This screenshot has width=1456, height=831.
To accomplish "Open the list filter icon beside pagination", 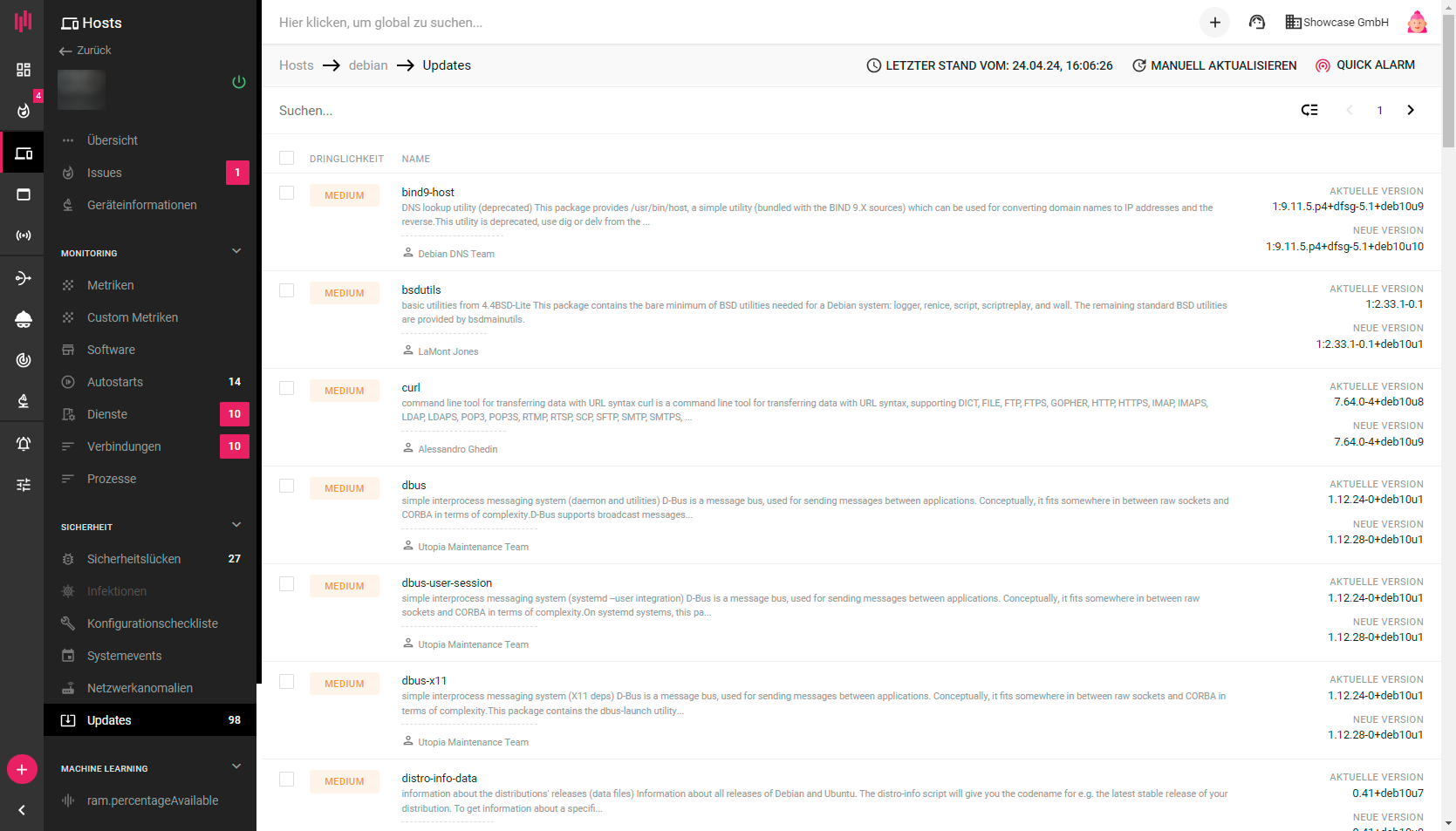I will point(1309,110).
